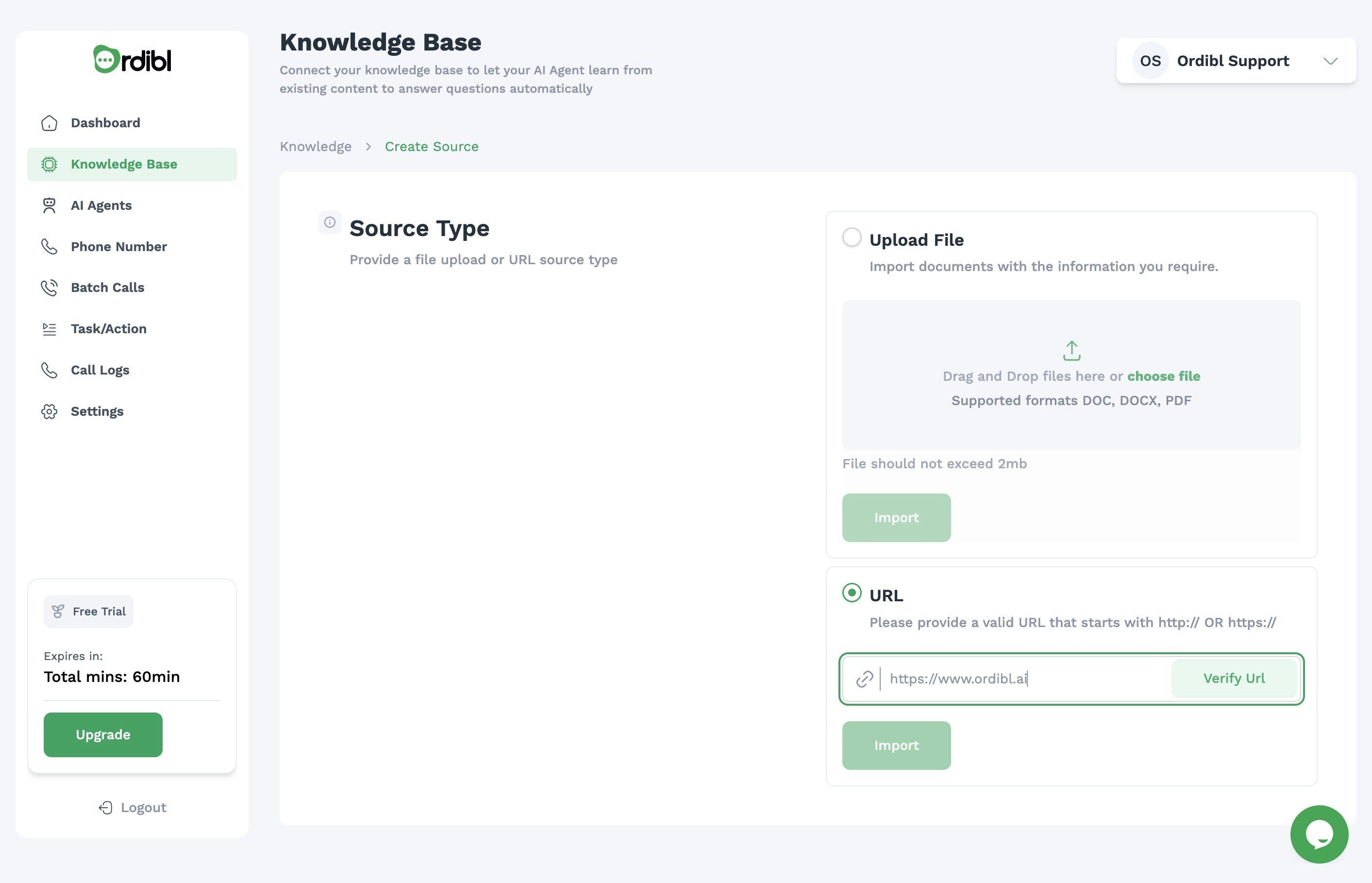Open the chat support bubble

pos(1319,833)
